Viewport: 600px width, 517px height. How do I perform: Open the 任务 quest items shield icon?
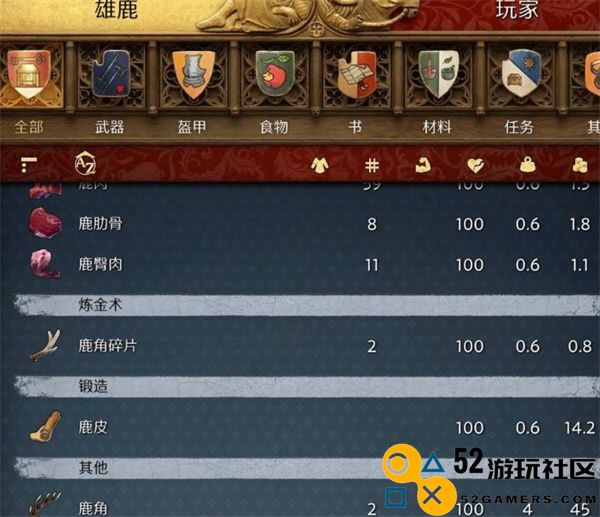(521, 73)
